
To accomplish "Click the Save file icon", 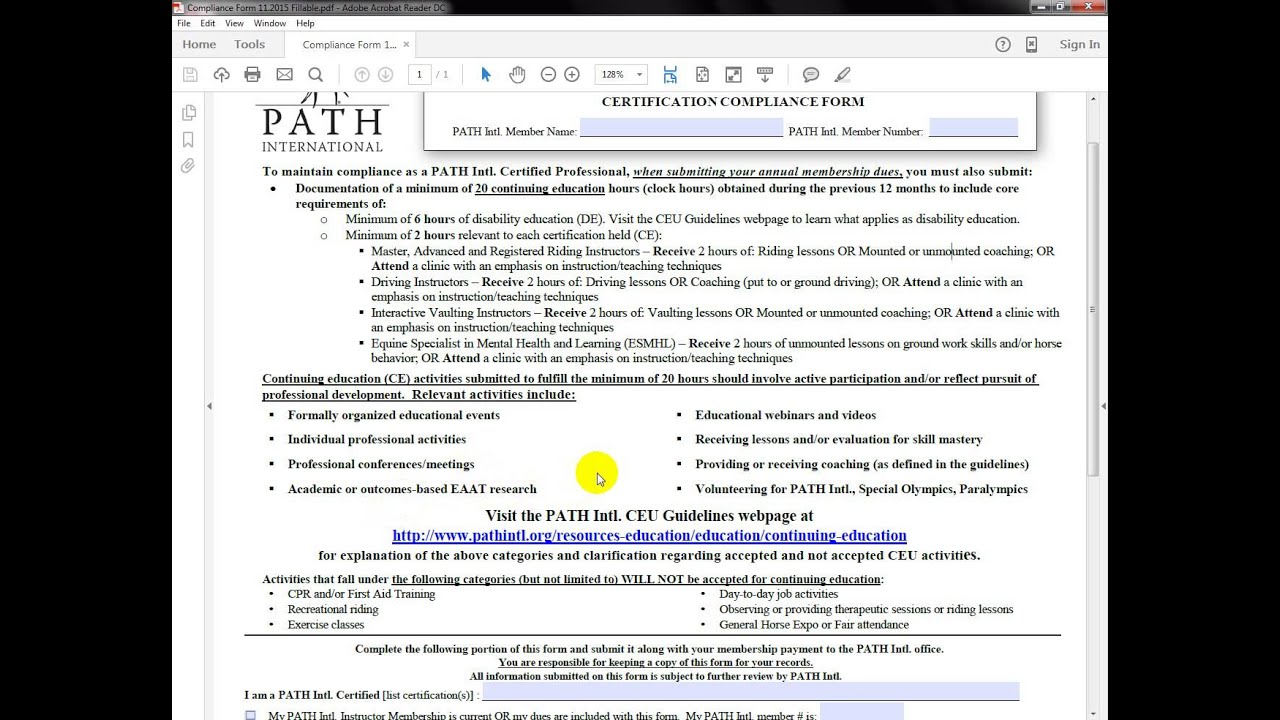I will coord(190,75).
